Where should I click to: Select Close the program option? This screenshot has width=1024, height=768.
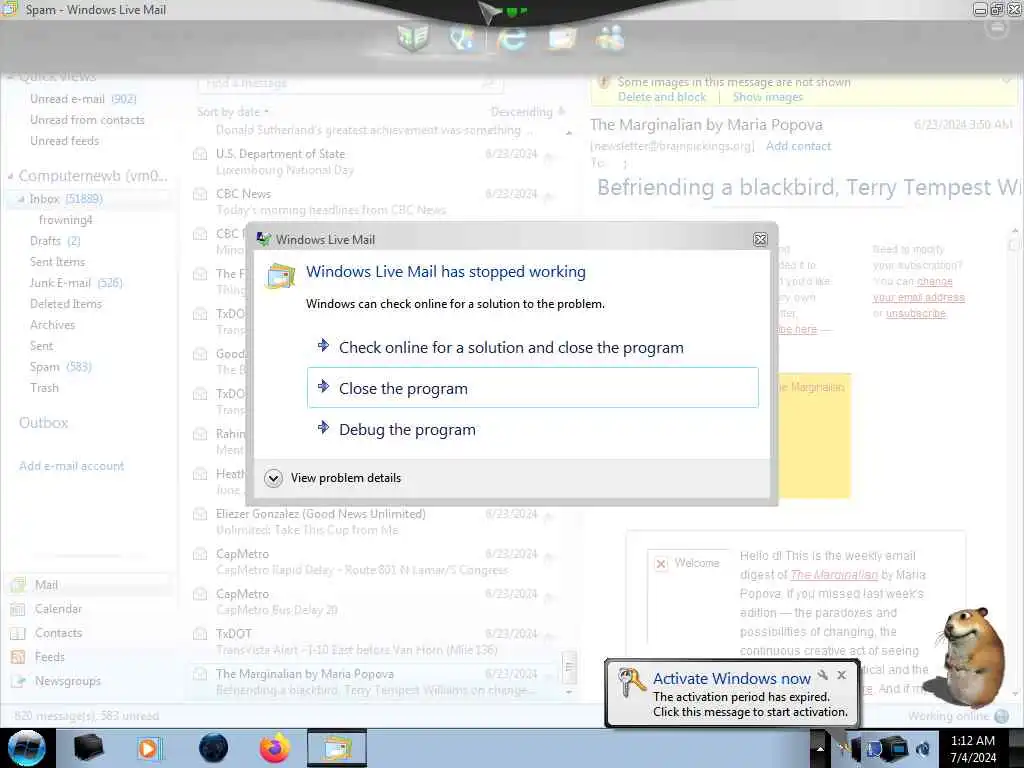click(x=532, y=388)
